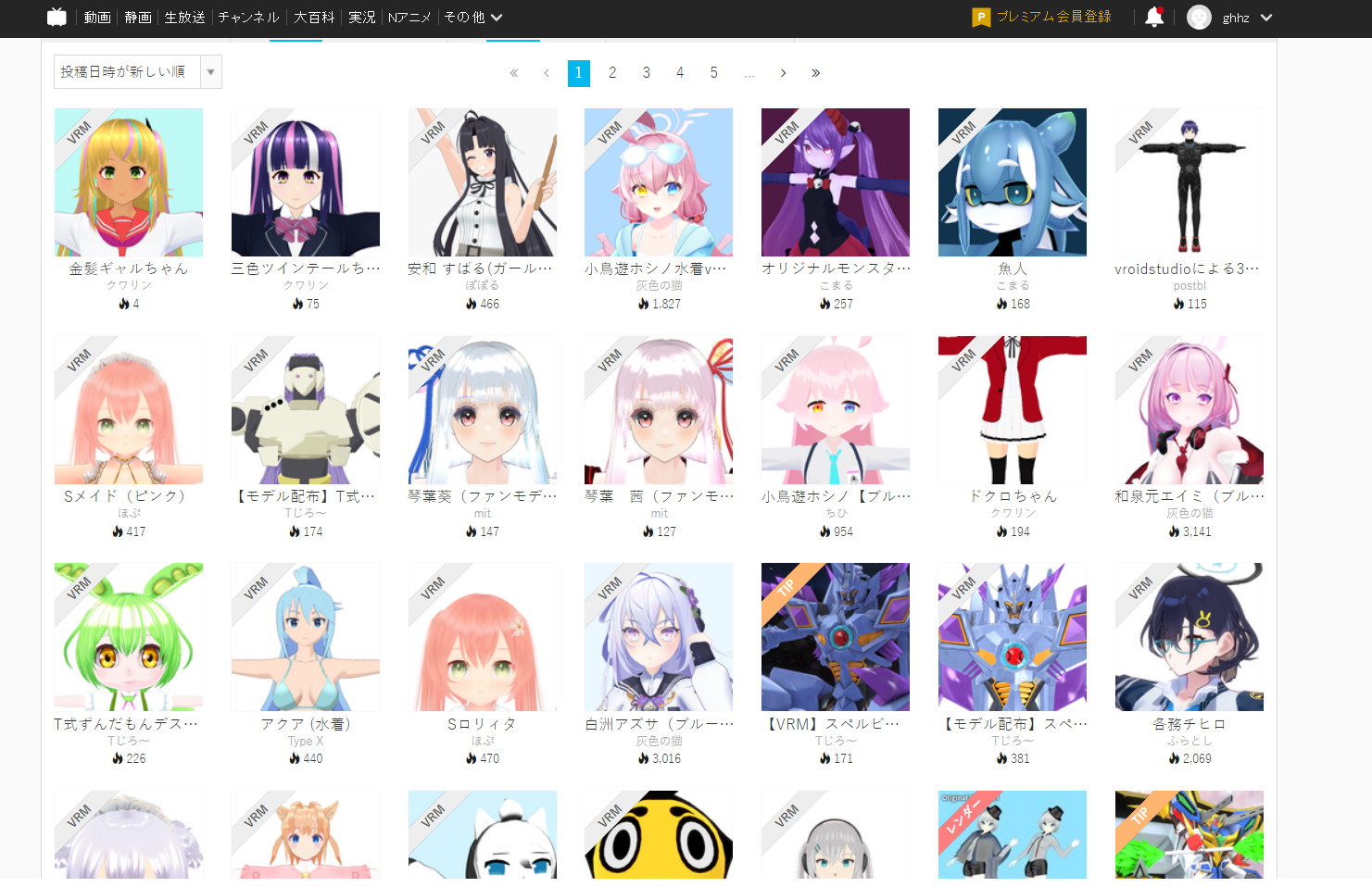Select page 2 in pagination
This screenshot has width=1372, height=887.
[612, 73]
